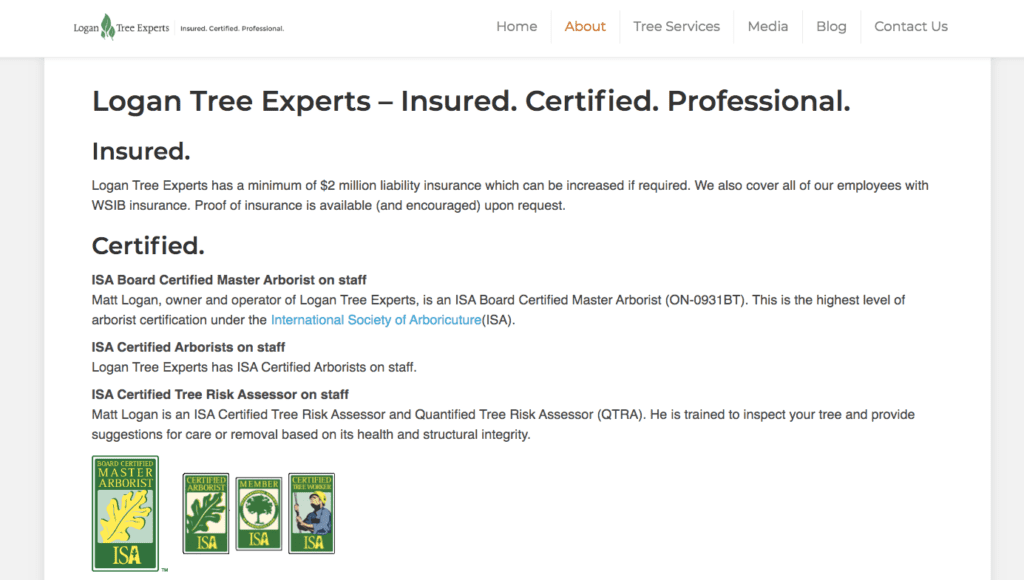Click the main page title heading
Viewport: 1024px width, 580px height.
[x=471, y=101]
